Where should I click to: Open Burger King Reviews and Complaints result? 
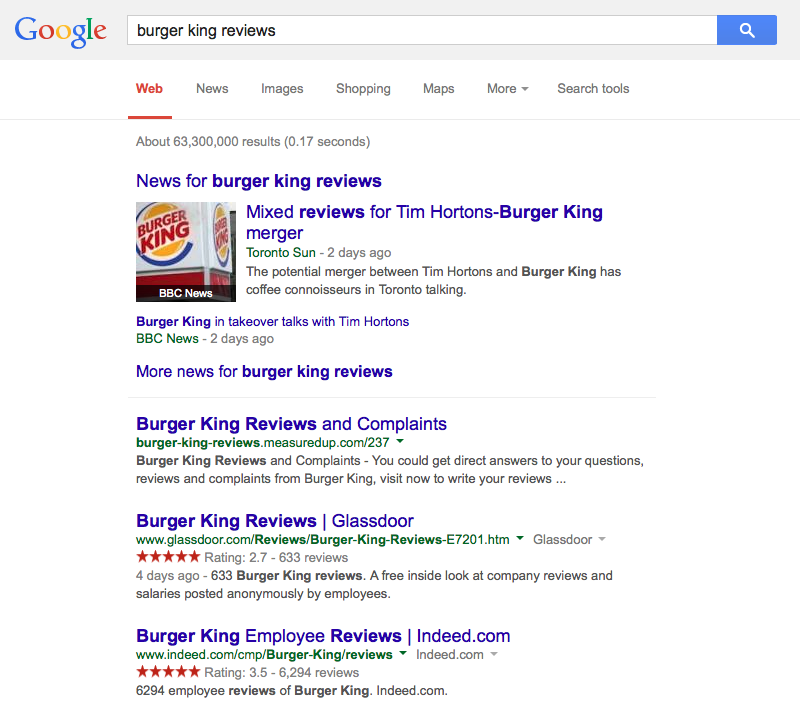point(291,424)
